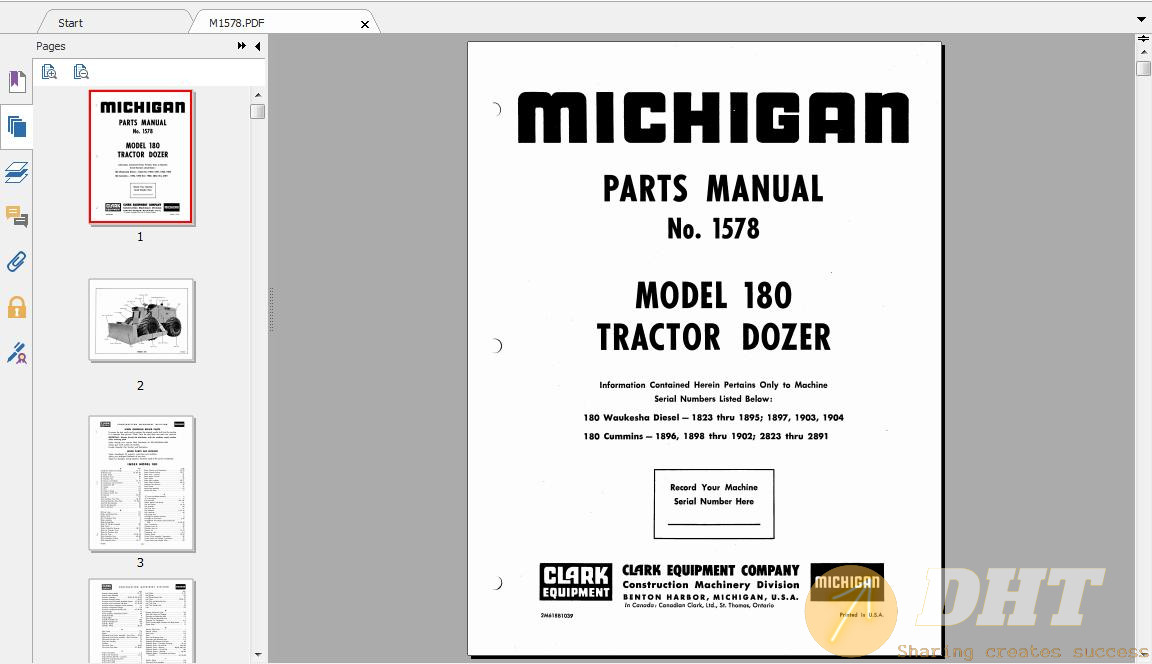Click the "Construction Machinery Division" line
The width and height of the screenshot is (1152, 664).
(710, 585)
